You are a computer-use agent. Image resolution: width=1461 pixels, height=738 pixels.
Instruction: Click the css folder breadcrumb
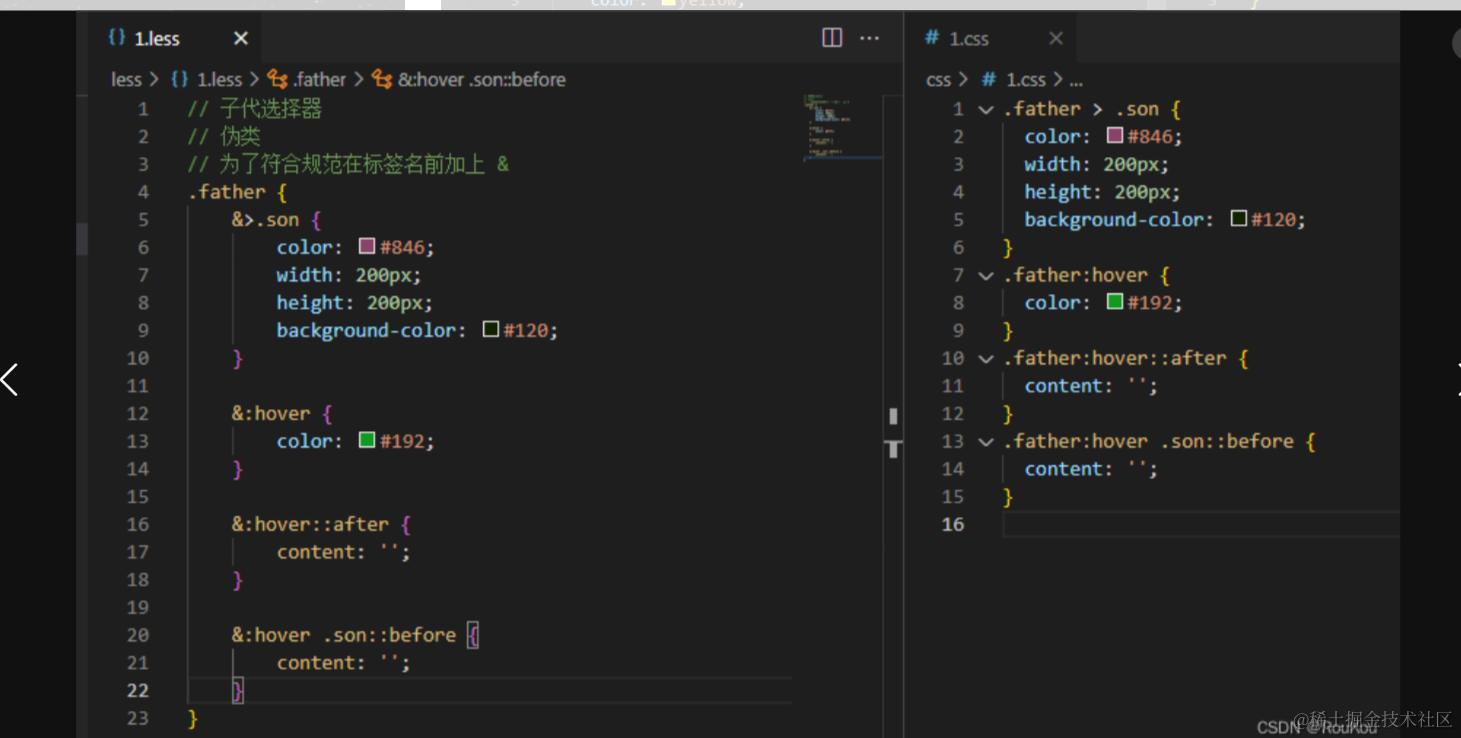(938, 79)
